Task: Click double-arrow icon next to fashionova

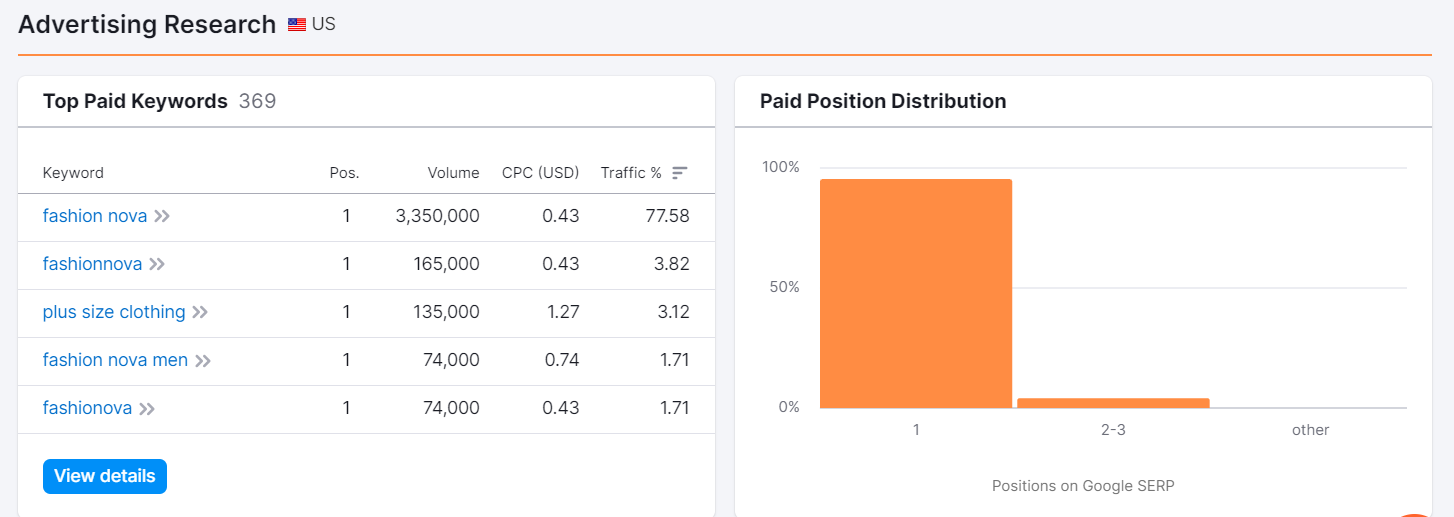Action: pos(147,408)
